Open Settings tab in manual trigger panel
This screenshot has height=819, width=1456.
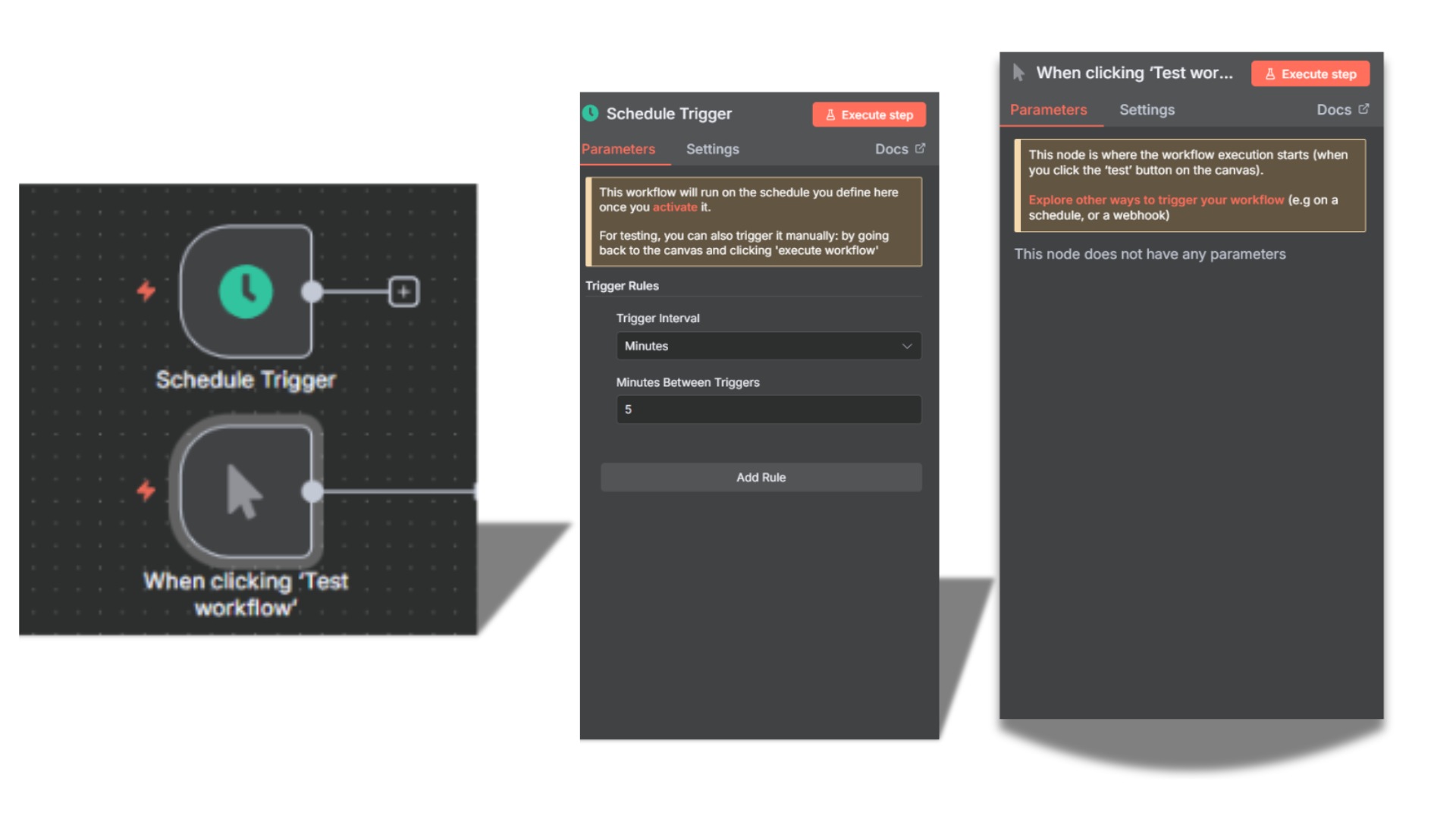tap(1147, 110)
